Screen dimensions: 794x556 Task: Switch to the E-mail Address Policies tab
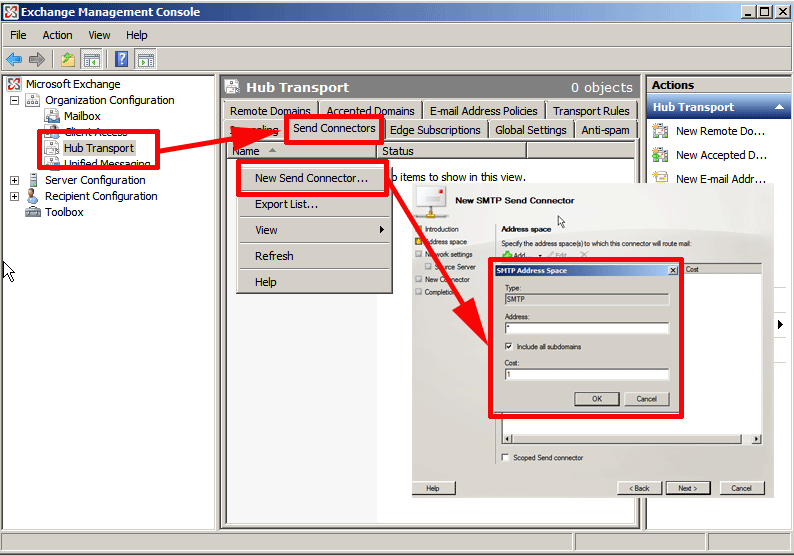484,110
